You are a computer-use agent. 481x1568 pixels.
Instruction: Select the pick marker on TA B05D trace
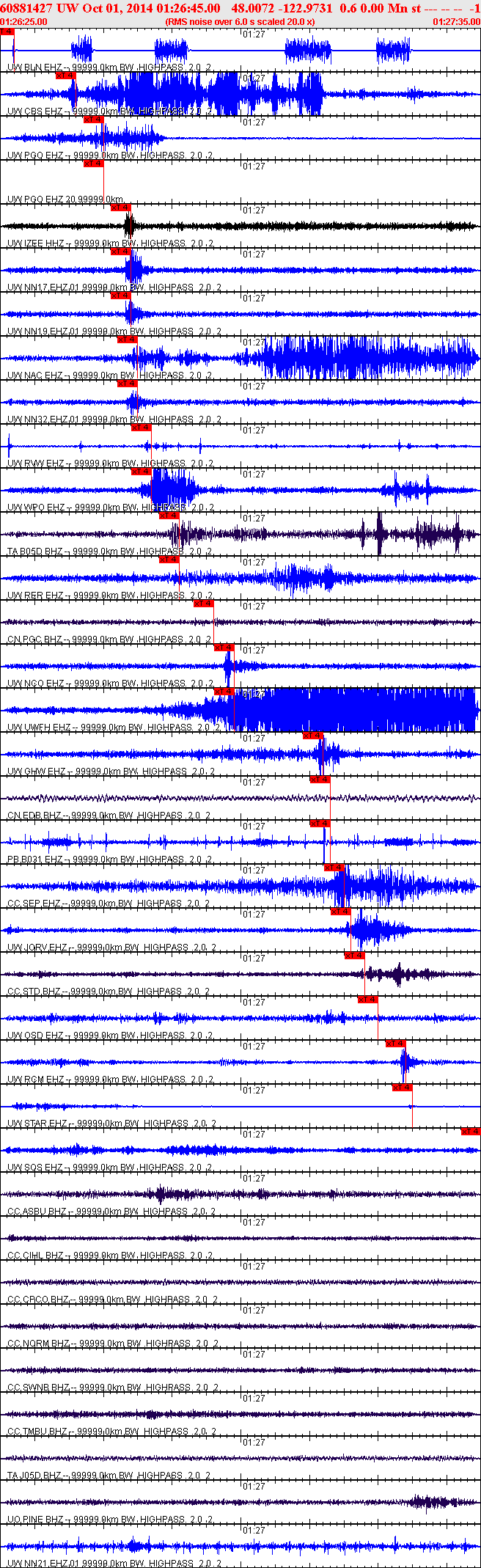[x=169, y=516]
